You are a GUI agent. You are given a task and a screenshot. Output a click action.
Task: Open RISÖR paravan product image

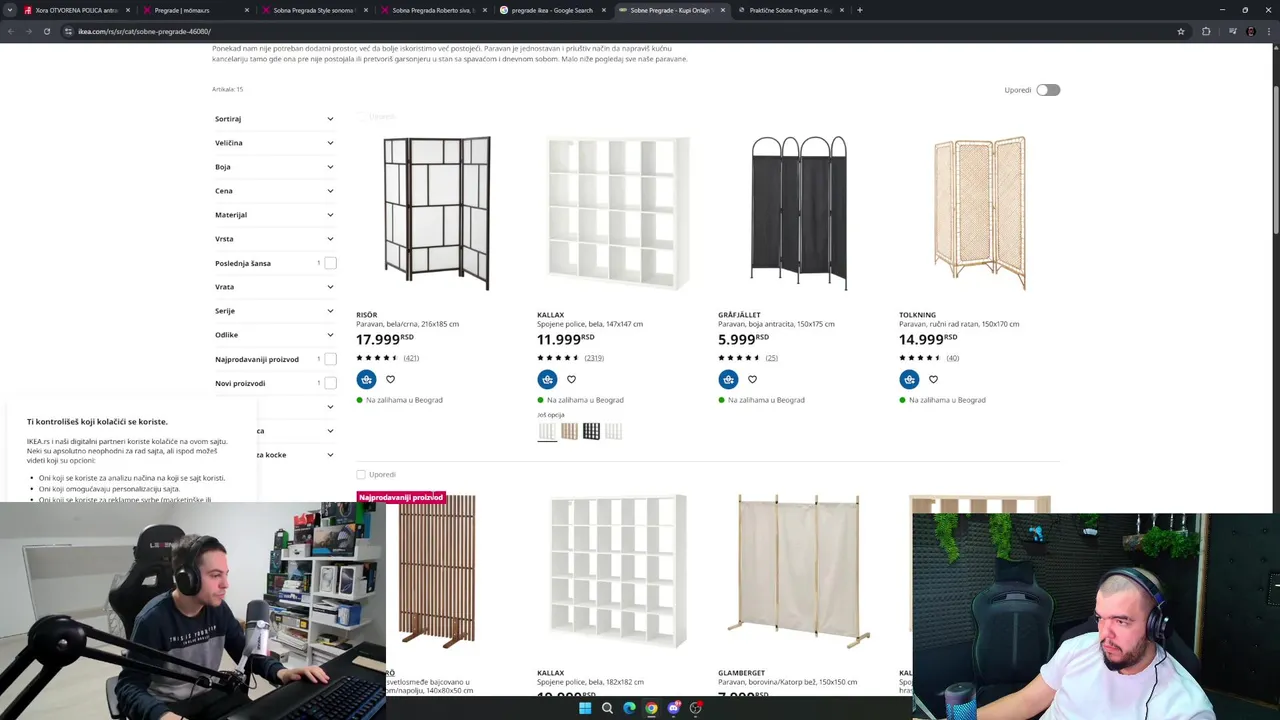[x=437, y=213]
